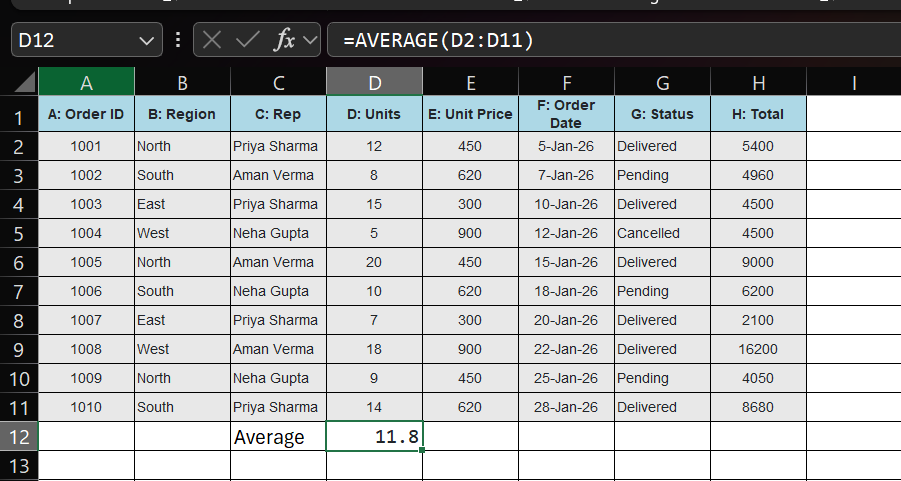The width and height of the screenshot is (901, 481).
Task: Click the 'A: Order ID' header cell
Action: (x=86, y=114)
